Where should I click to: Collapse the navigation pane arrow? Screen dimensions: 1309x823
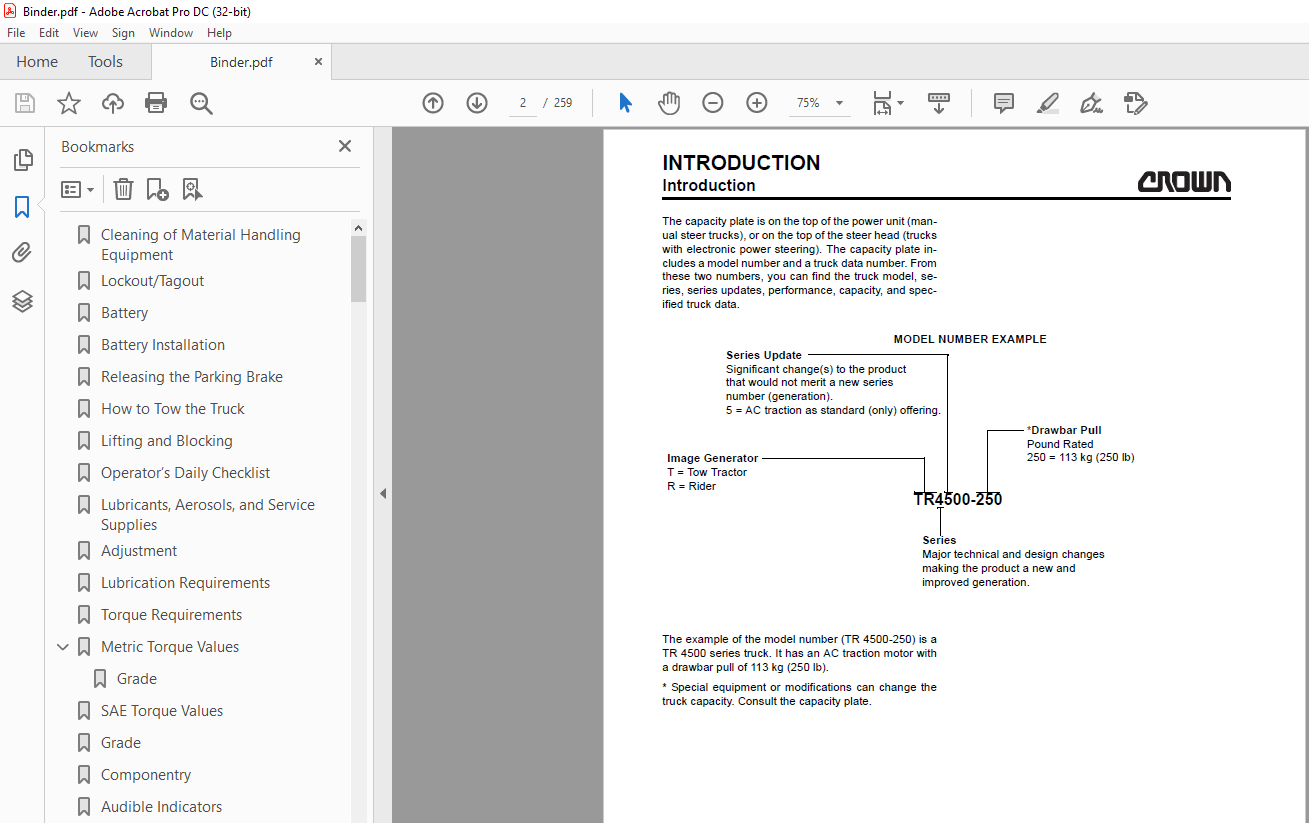tap(382, 494)
